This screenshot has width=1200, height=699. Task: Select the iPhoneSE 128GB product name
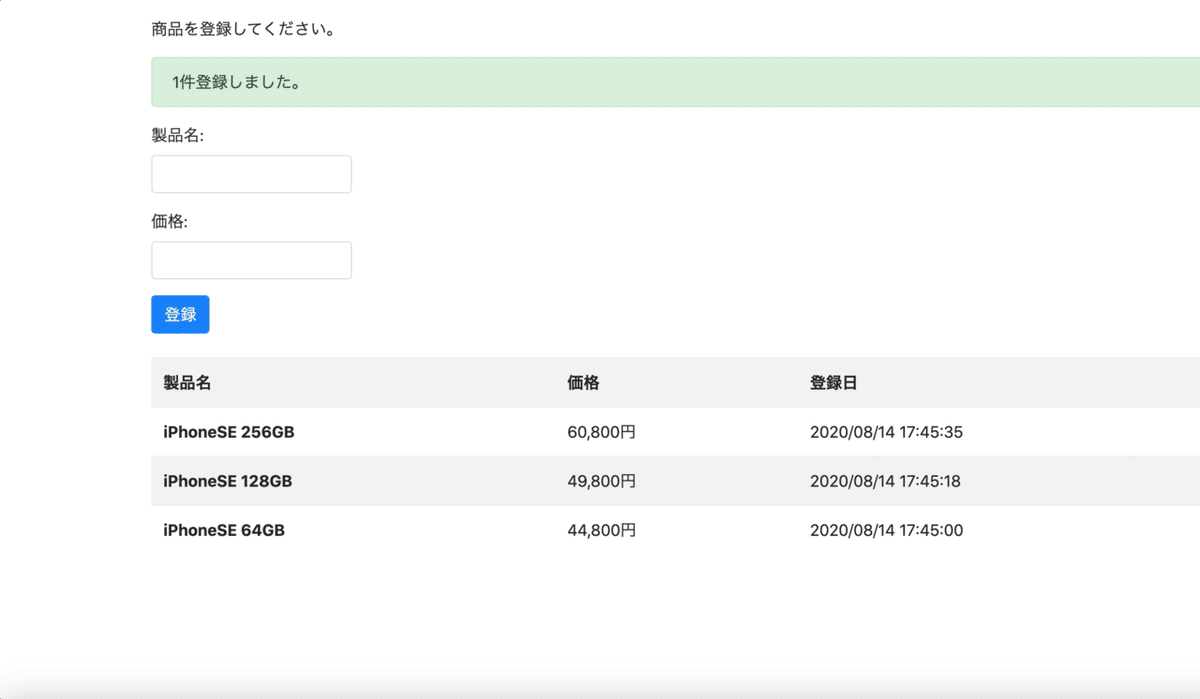[228, 481]
